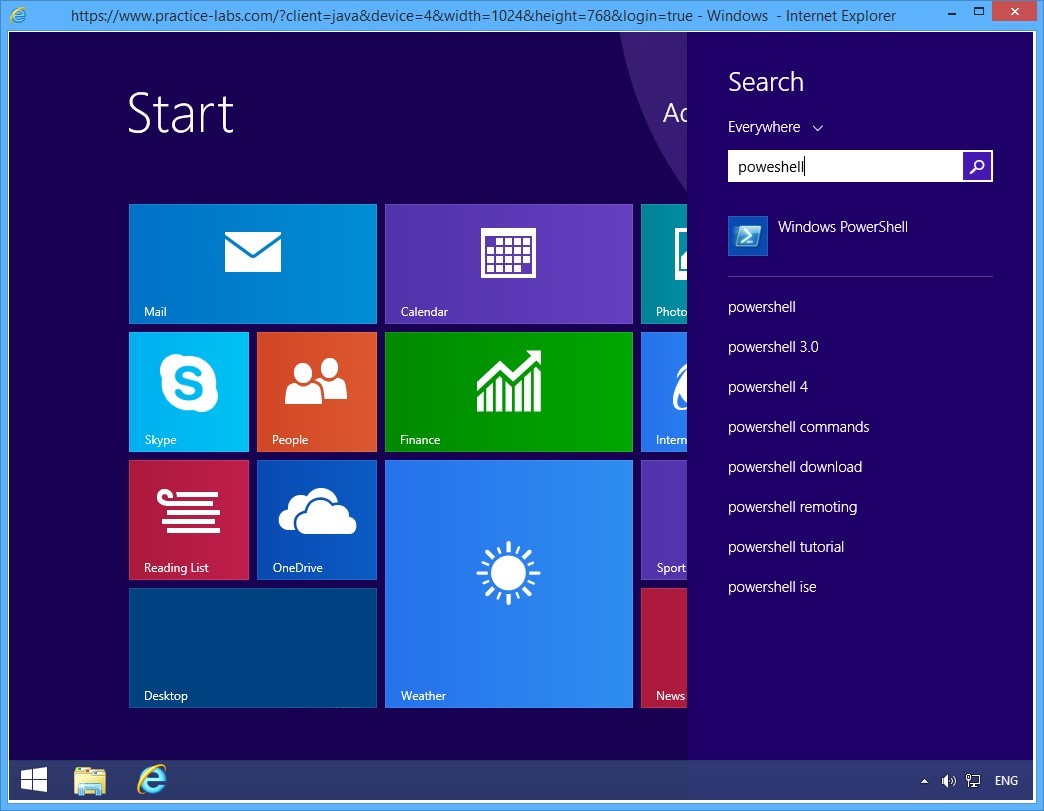Click the search magnifier button

977,167
